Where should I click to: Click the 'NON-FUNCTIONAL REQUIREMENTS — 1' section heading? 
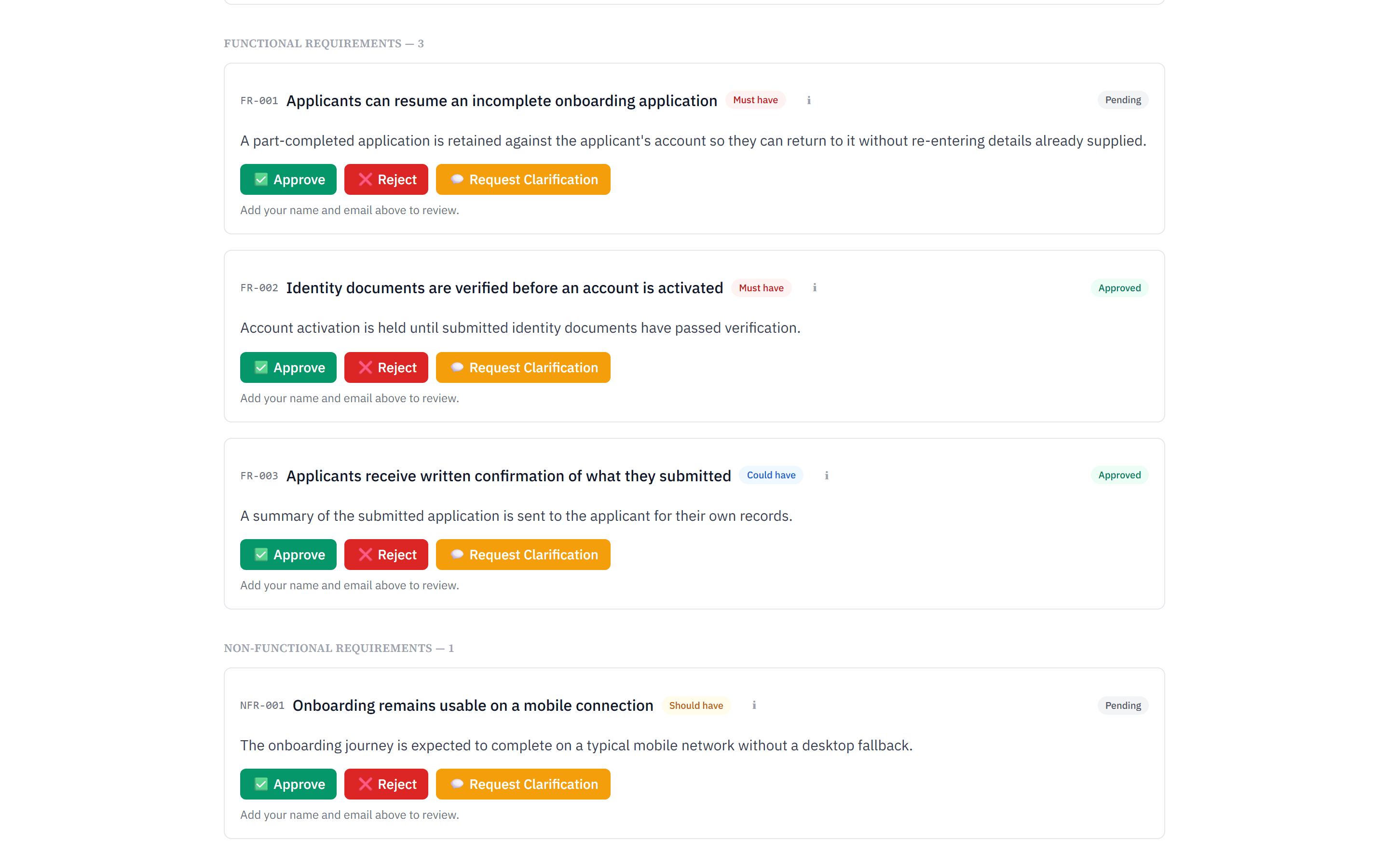click(x=339, y=648)
